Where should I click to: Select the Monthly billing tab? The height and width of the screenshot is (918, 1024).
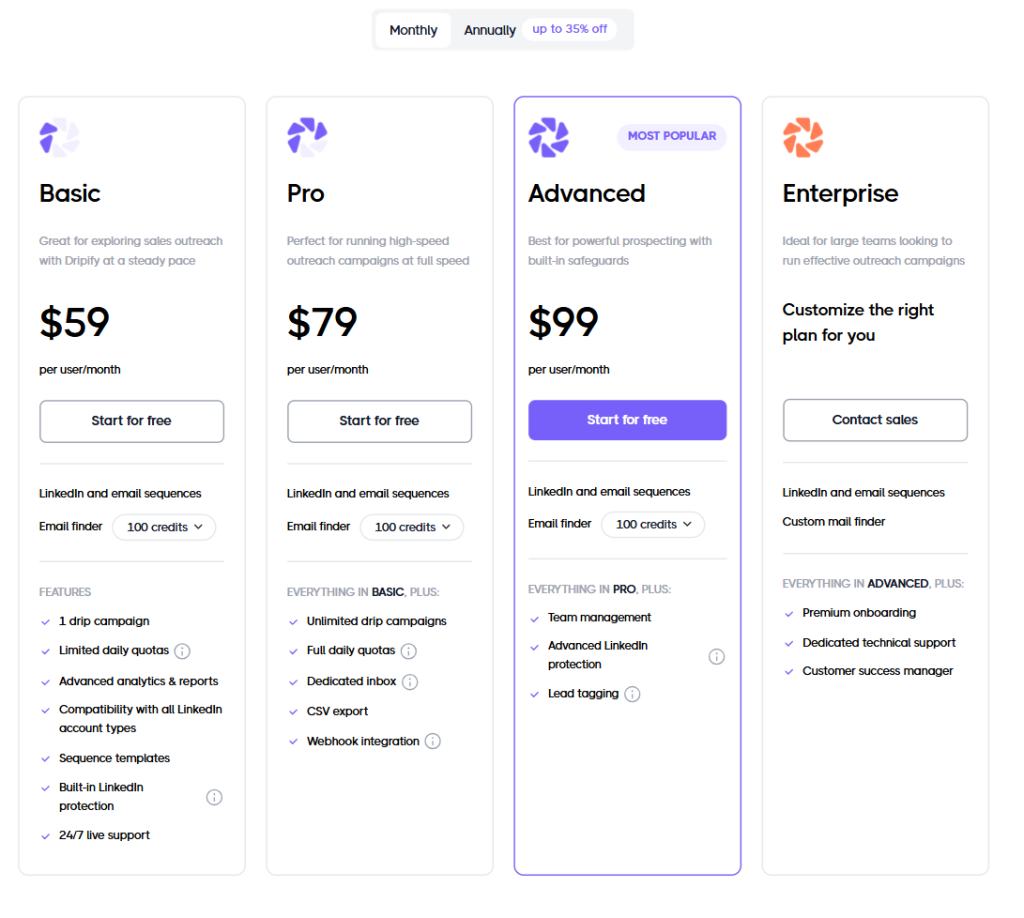coord(412,30)
